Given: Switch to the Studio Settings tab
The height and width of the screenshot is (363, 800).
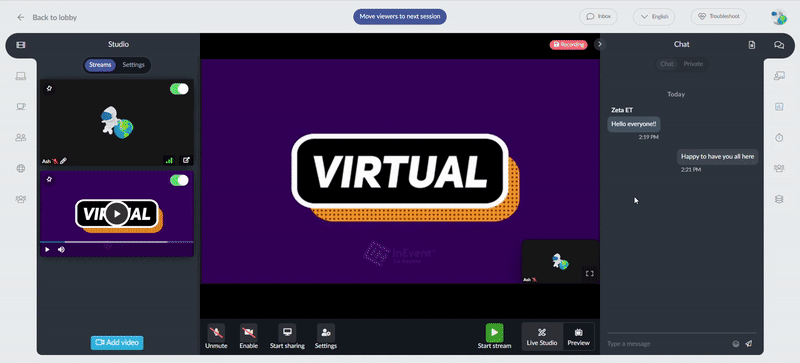Looking at the screenshot, I should (x=133, y=65).
